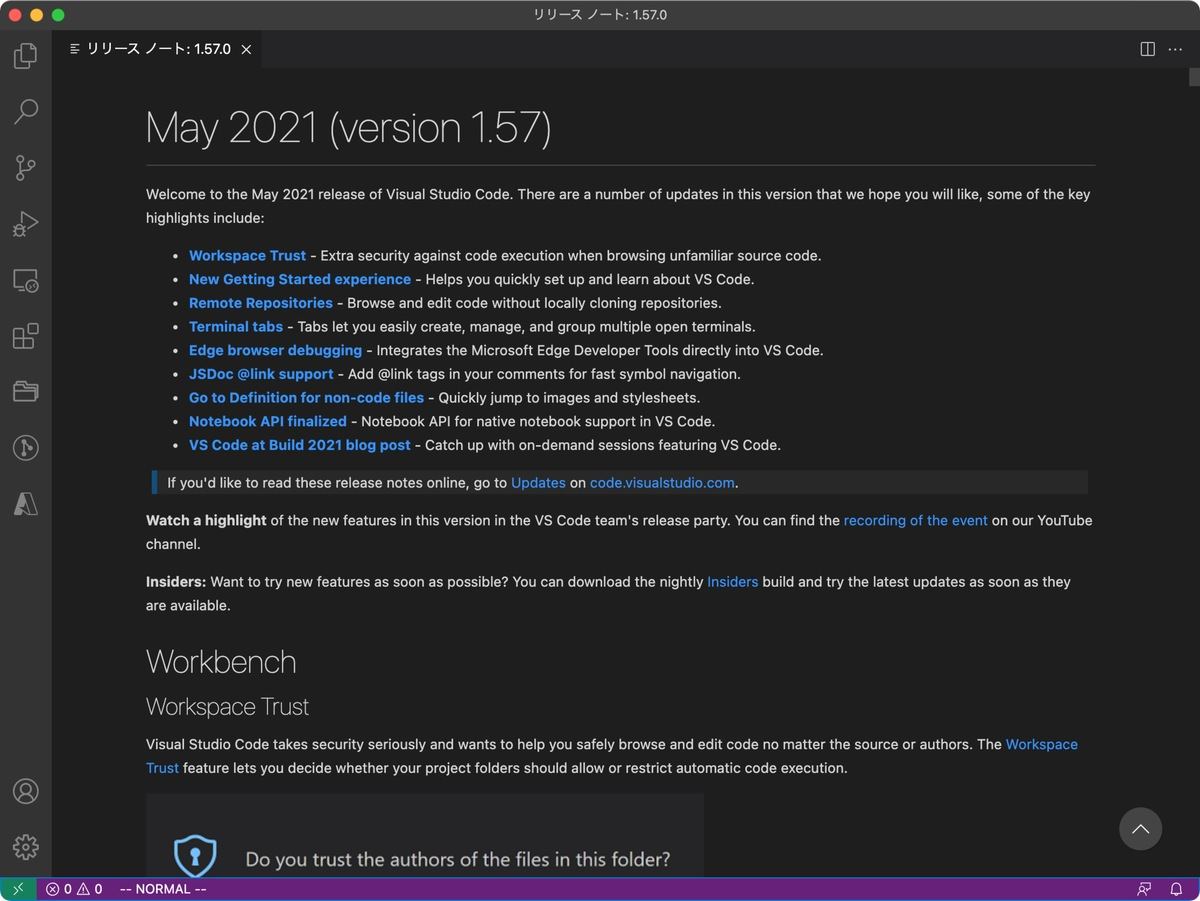Open the Remote Repositories link
This screenshot has height=901, width=1200.
pyautogui.click(x=261, y=303)
